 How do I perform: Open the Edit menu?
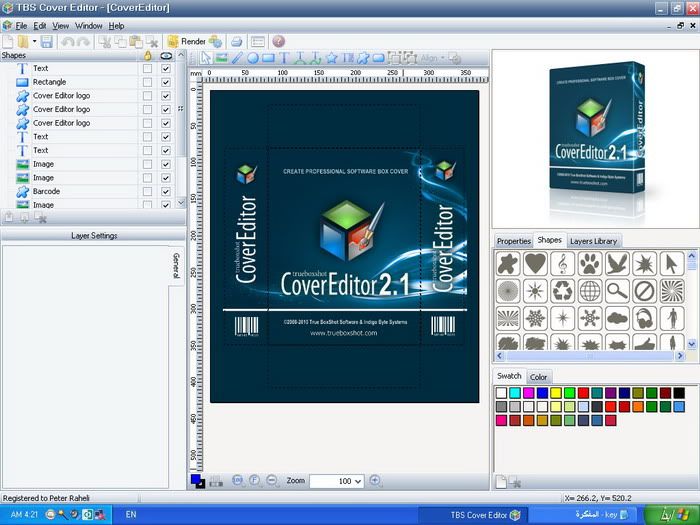point(40,26)
